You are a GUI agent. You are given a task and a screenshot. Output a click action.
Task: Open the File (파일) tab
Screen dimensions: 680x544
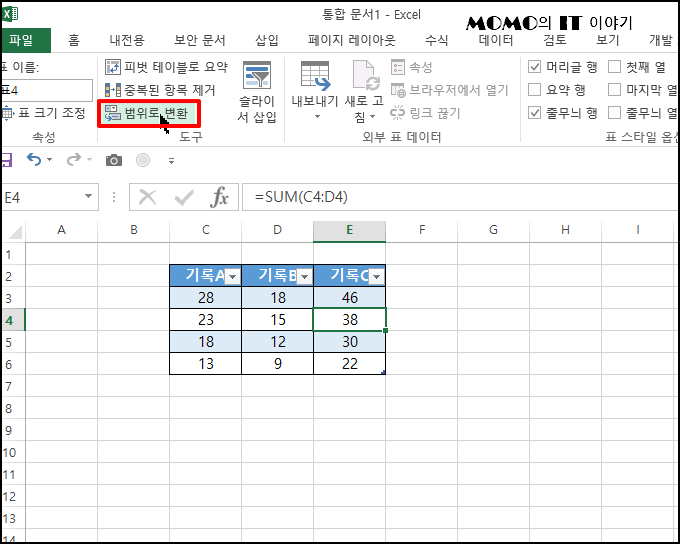point(25,40)
